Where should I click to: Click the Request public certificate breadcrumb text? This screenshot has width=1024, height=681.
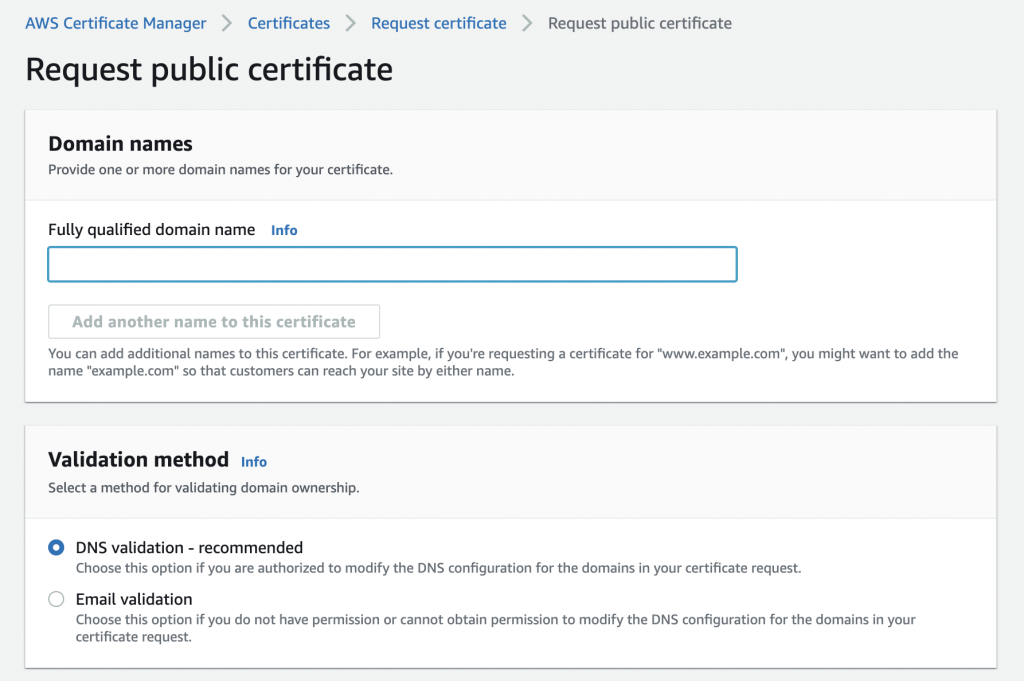(x=639, y=23)
